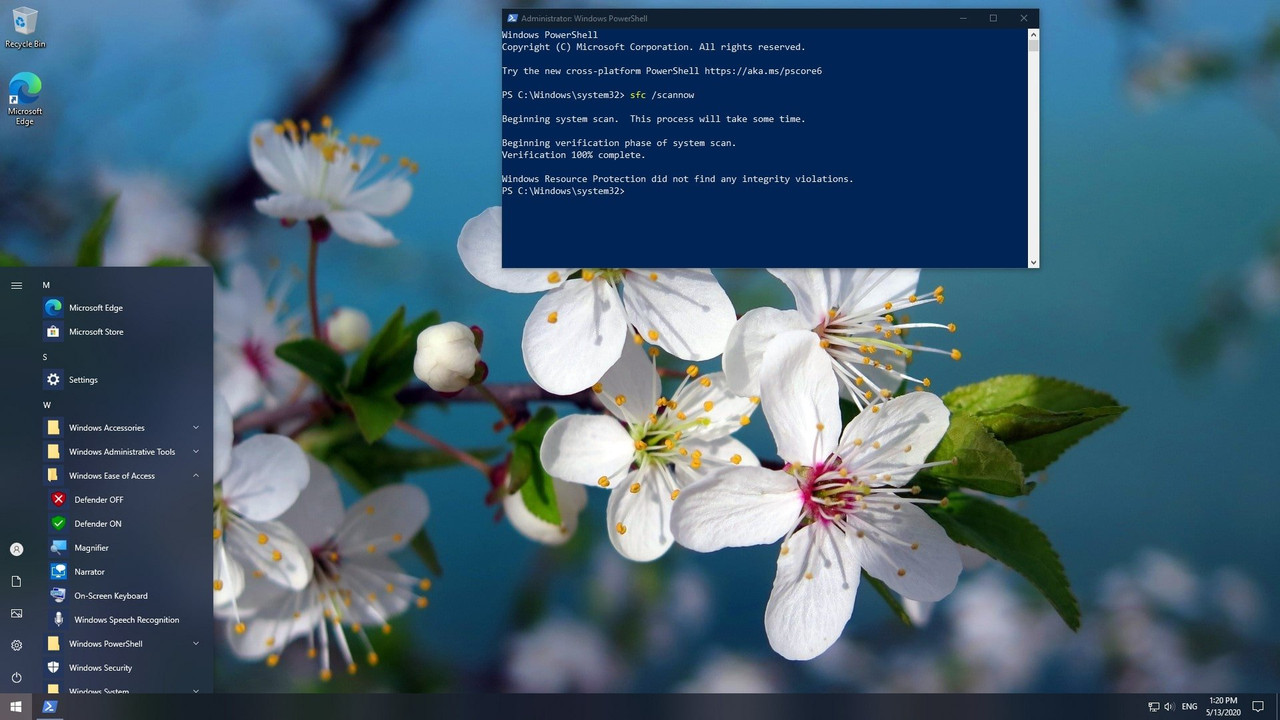Image resolution: width=1280 pixels, height=720 pixels.
Task: Click the Power button in the Start sidebar
Action: coord(15,677)
